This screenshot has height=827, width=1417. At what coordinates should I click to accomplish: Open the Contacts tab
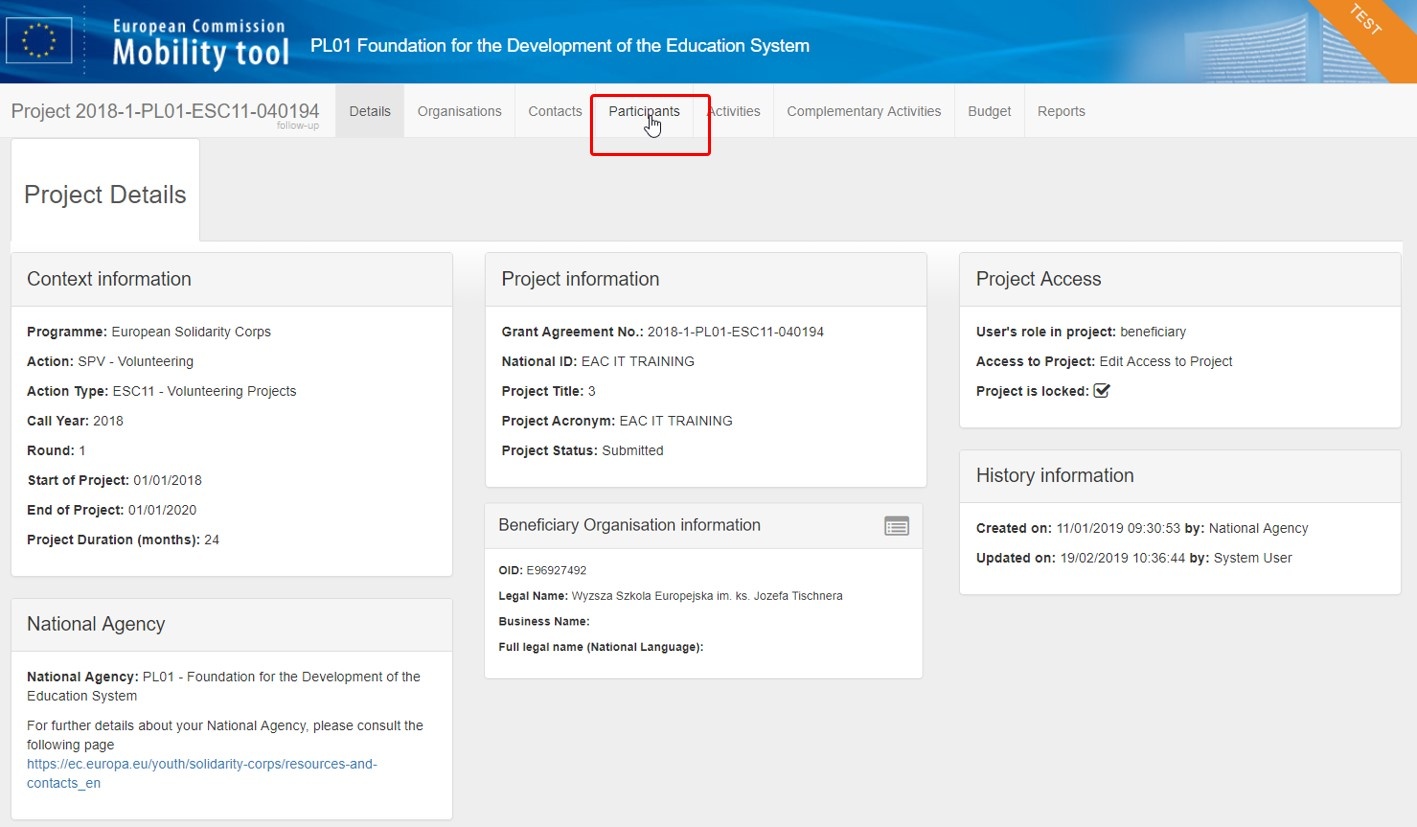tap(555, 111)
